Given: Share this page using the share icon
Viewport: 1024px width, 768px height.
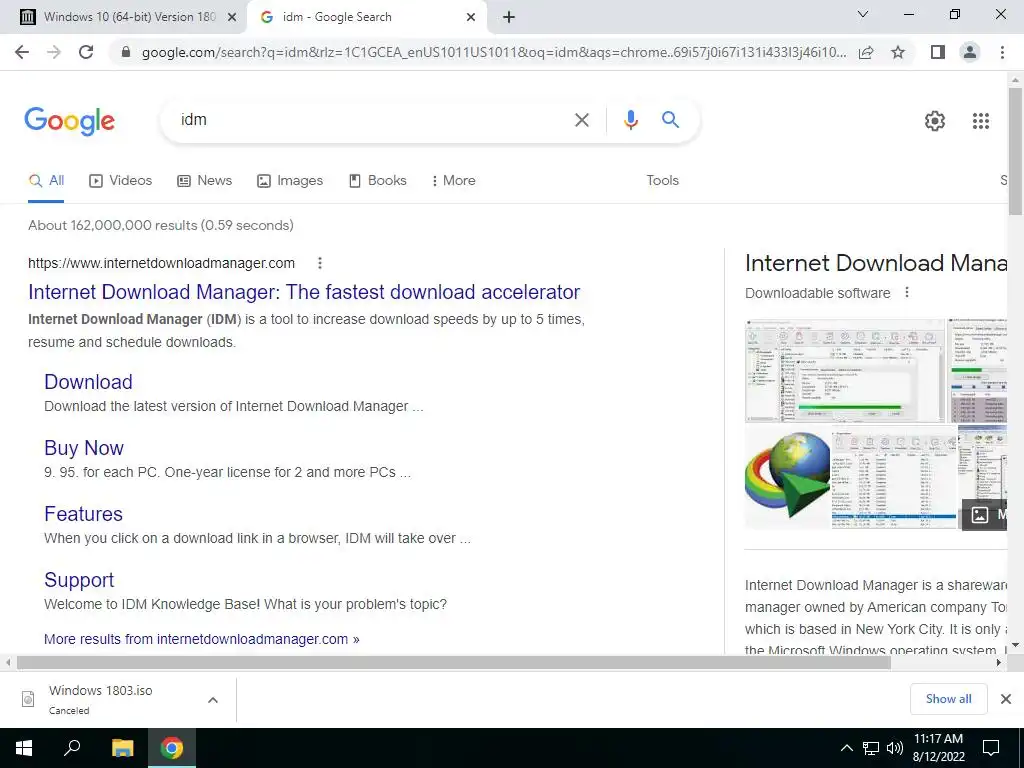Looking at the screenshot, I should coord(866,52).
